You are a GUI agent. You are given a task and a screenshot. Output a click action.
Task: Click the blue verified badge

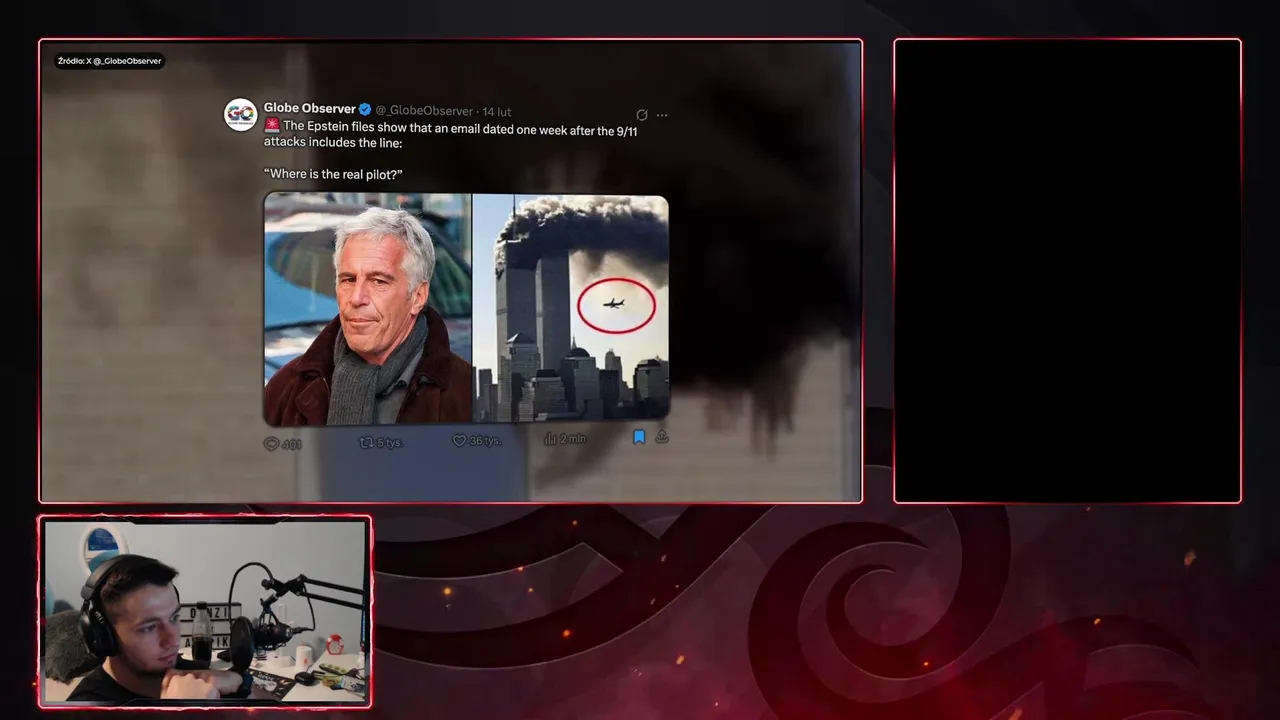pyautogui.click(x=365, y=110)
